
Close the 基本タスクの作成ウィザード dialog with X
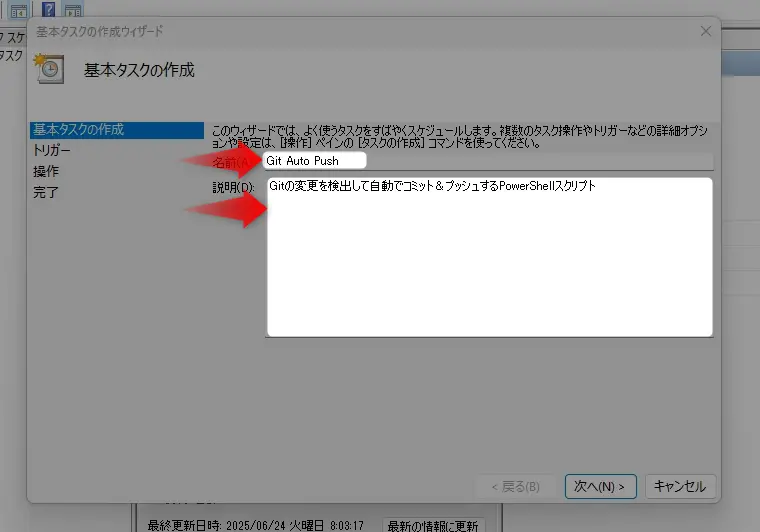coord(706,31)
